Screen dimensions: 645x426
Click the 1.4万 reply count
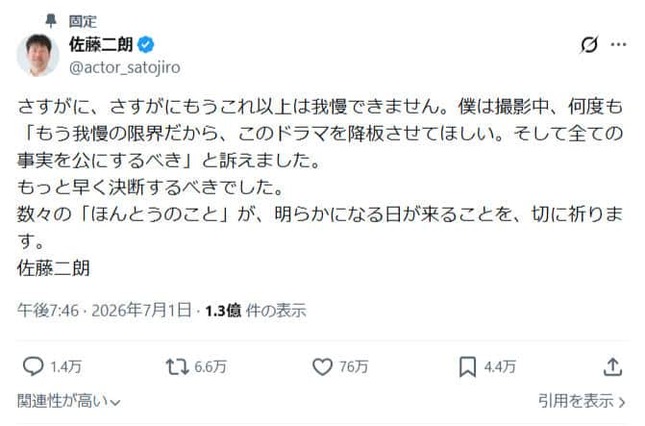pyautogui.click(x=66, y=366)
